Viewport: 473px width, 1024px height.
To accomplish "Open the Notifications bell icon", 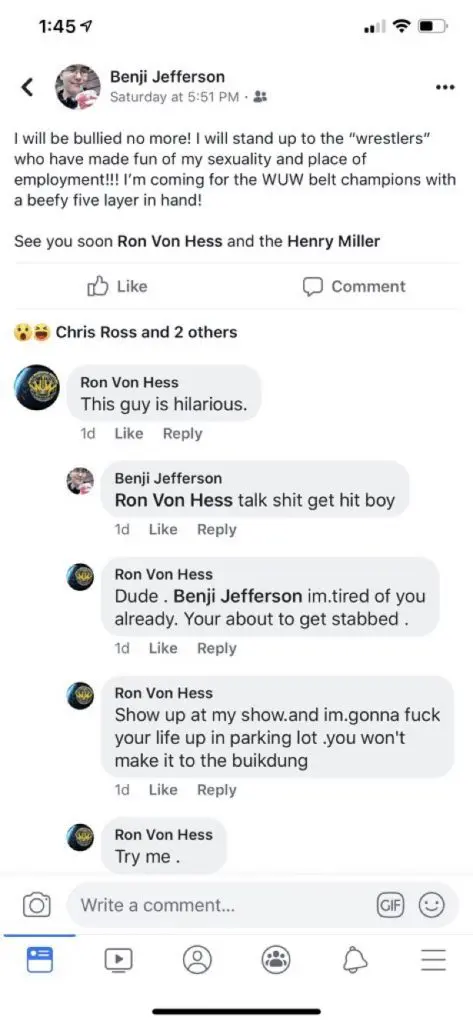I will click(x=355, y=959).
